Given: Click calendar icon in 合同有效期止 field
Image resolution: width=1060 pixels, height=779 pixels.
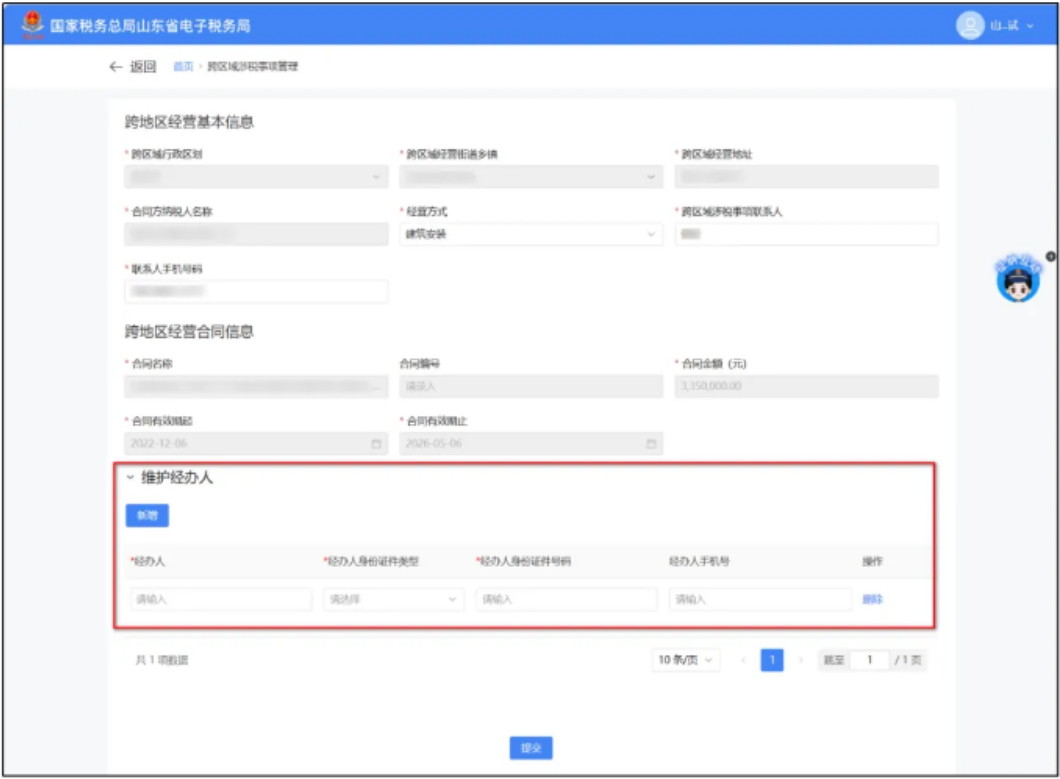Looking at the screenshot, I should click(x=651, y=443).
